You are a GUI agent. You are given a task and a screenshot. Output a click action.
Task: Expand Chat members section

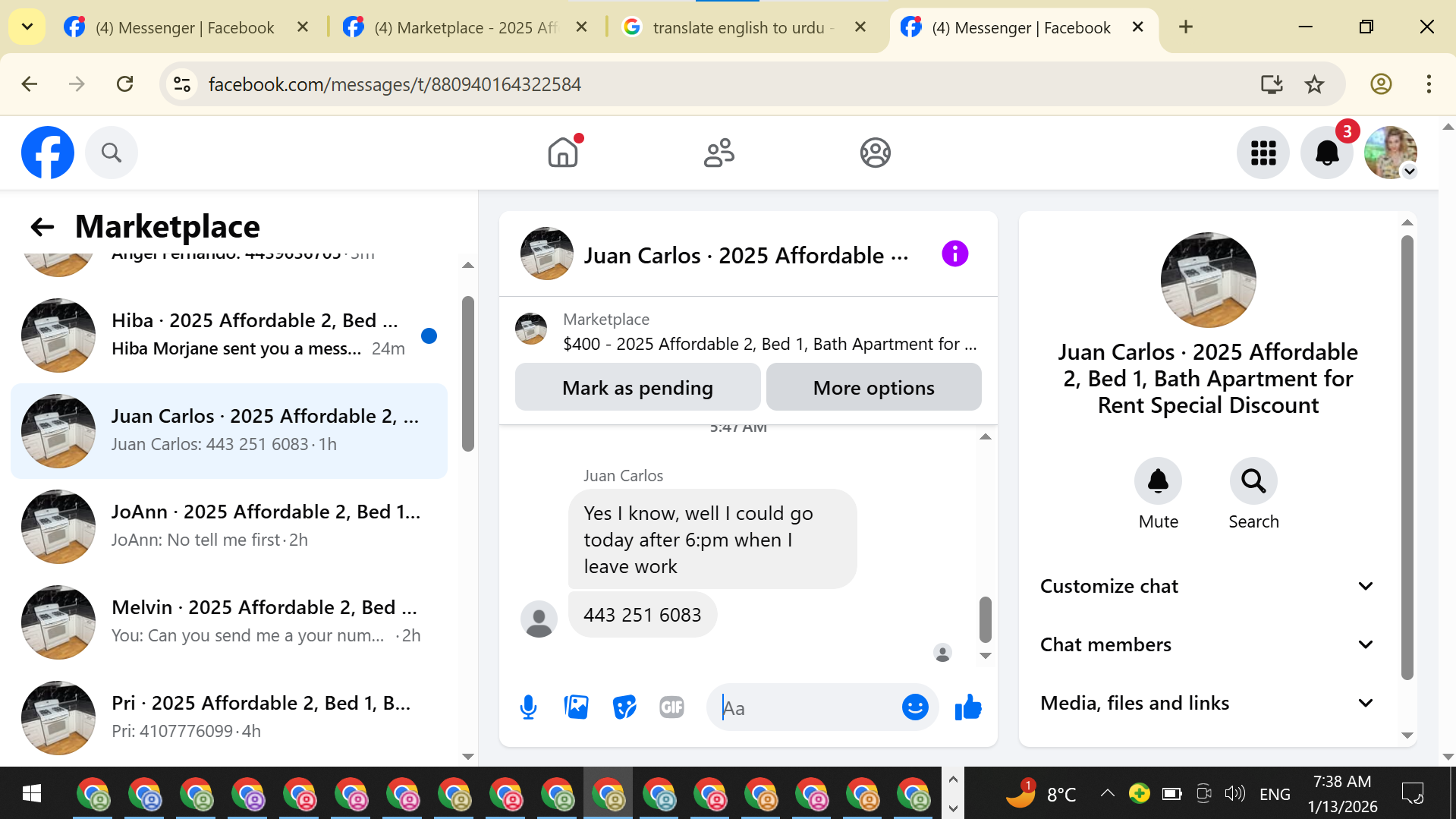click(1207, 644)
